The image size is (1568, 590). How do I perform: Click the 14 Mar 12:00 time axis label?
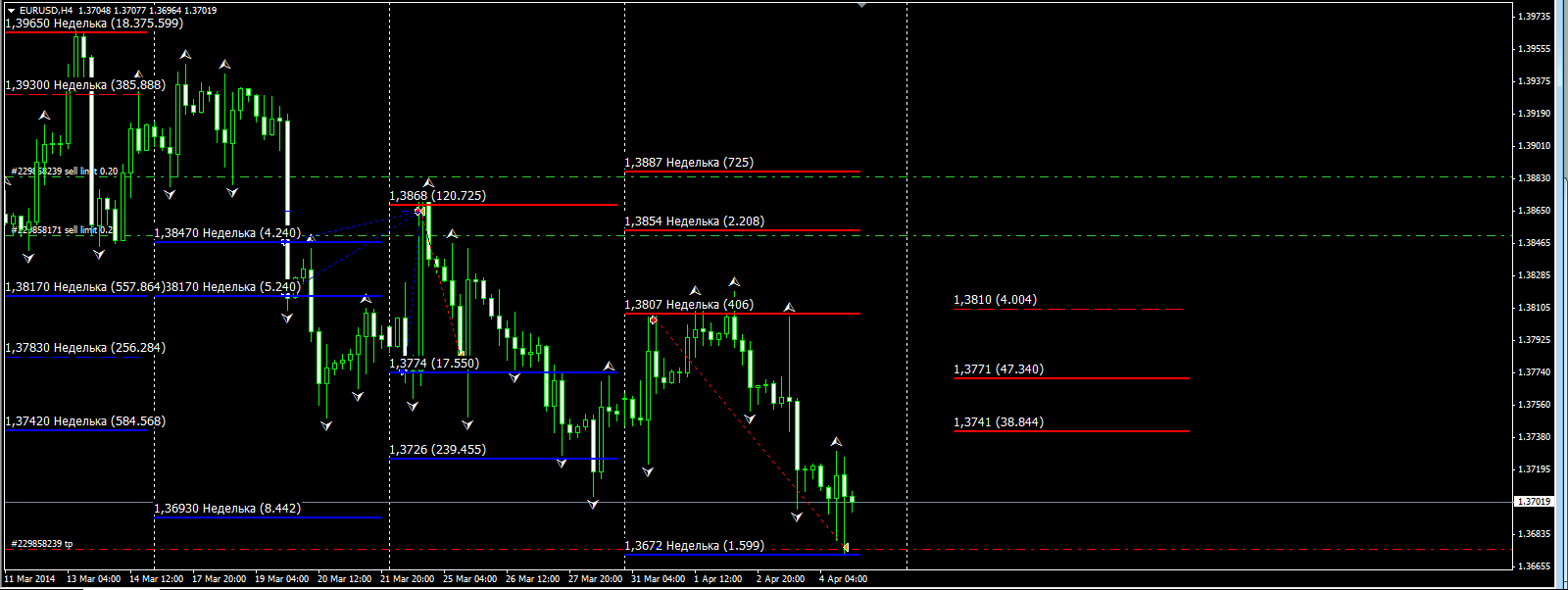tap(156, 579)
